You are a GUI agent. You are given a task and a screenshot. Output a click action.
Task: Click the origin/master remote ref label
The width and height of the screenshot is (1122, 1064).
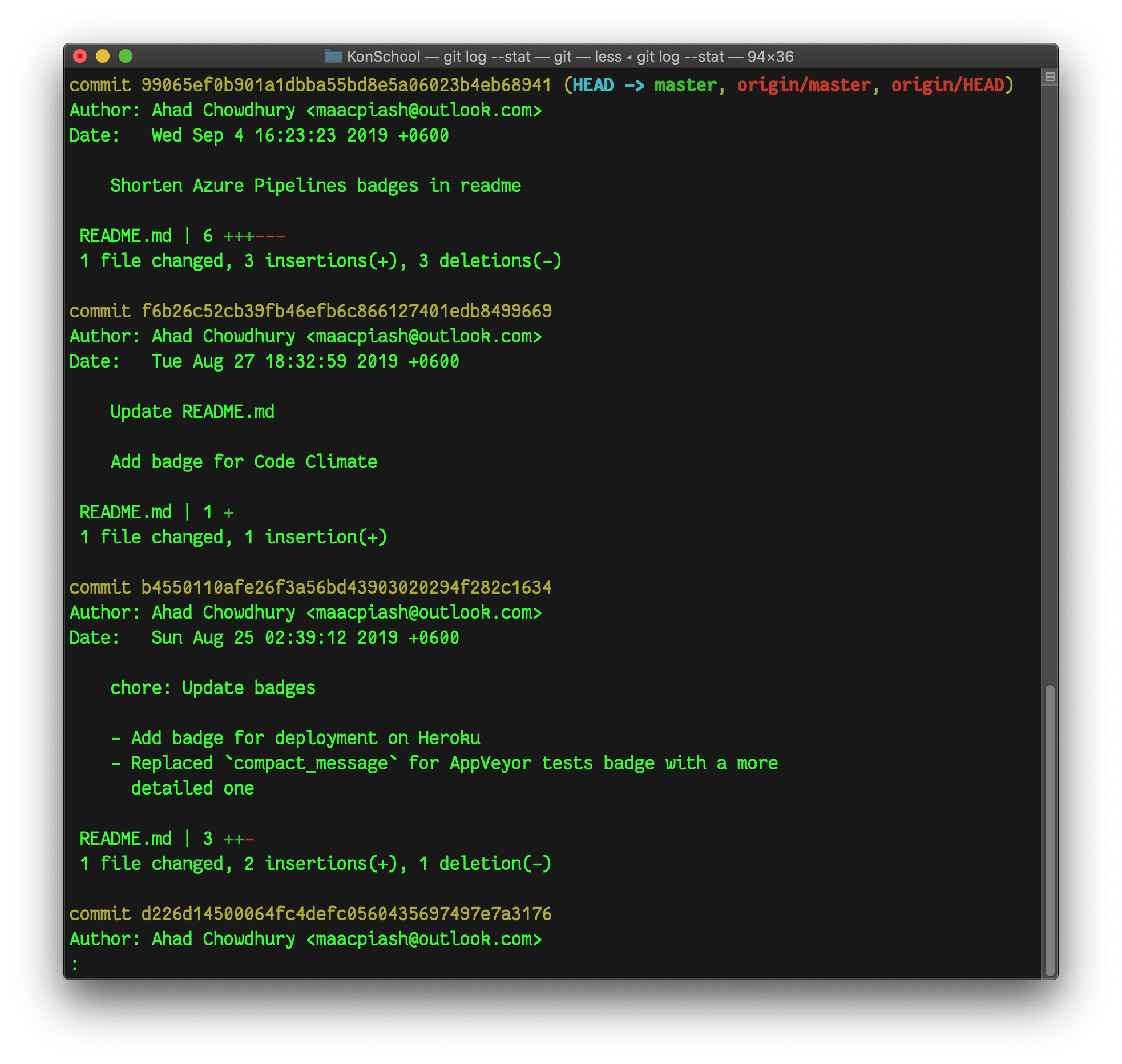coord(804,85)
